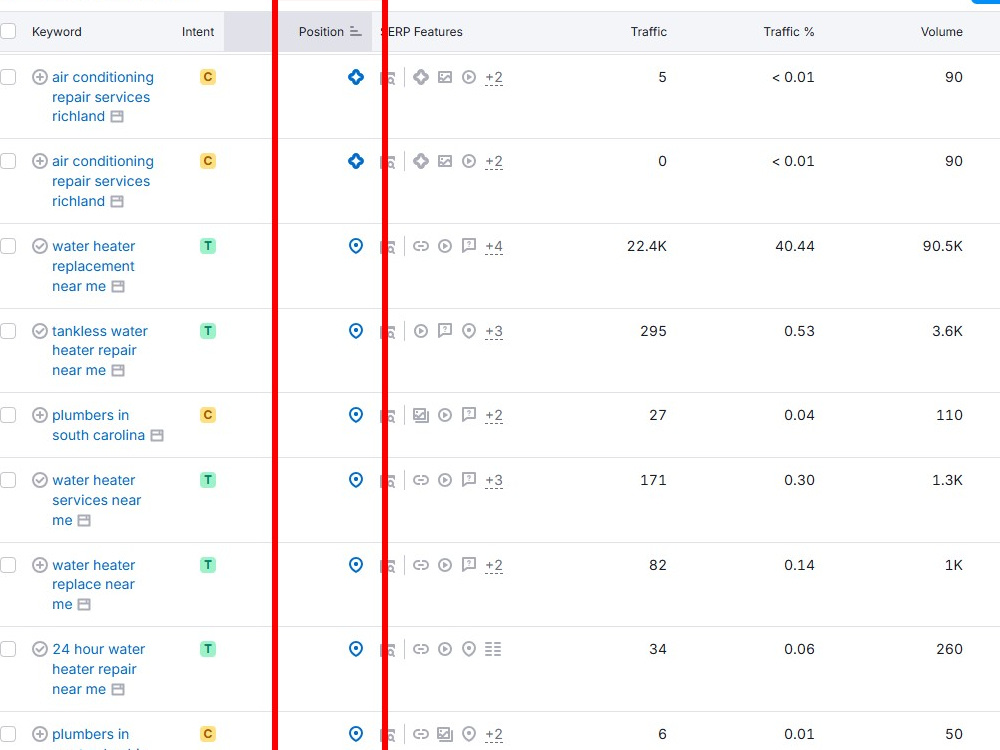Click the image feature icon in the row with volume 50

click(x=445, y=733)
